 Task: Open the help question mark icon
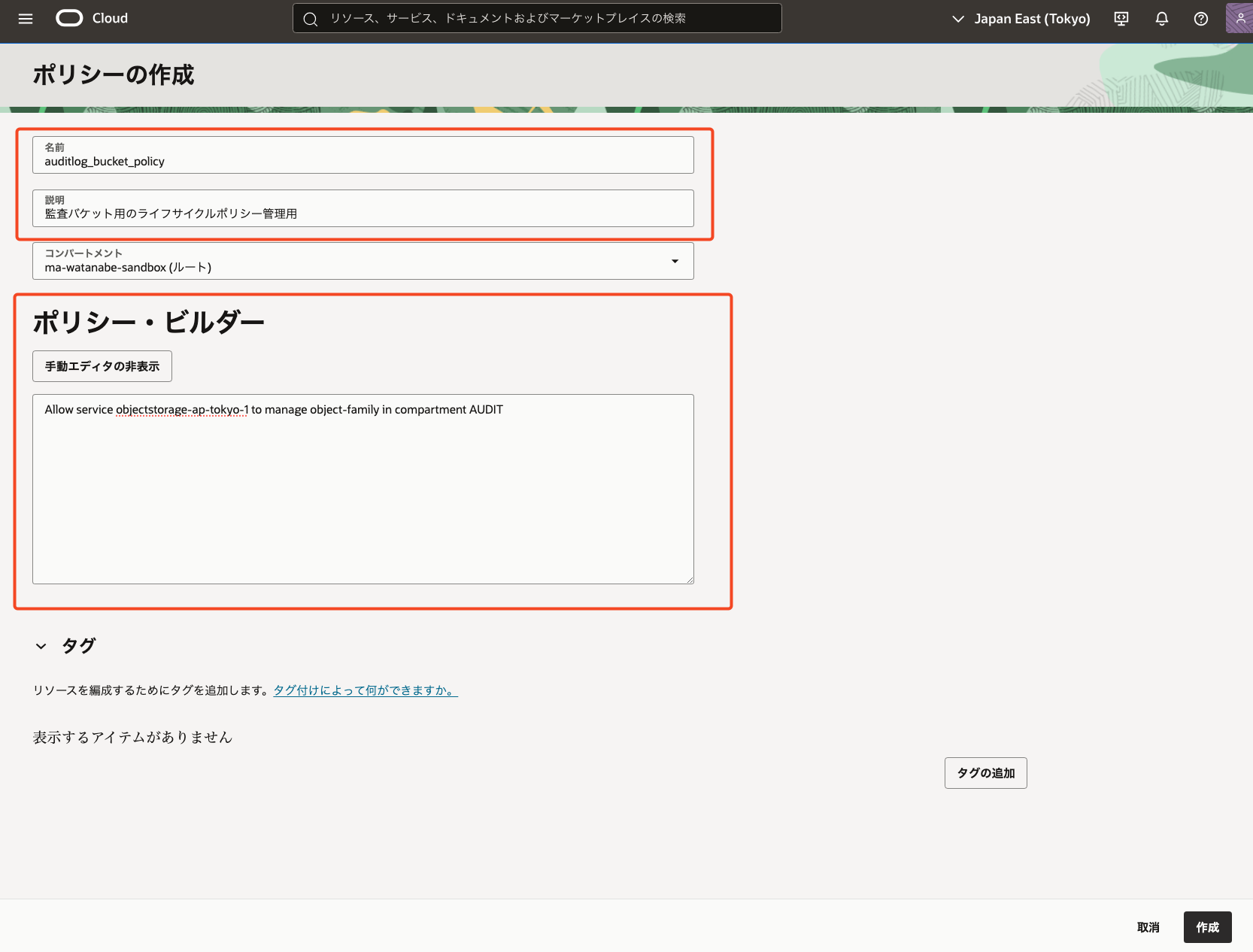click(x=1200, y=19)
